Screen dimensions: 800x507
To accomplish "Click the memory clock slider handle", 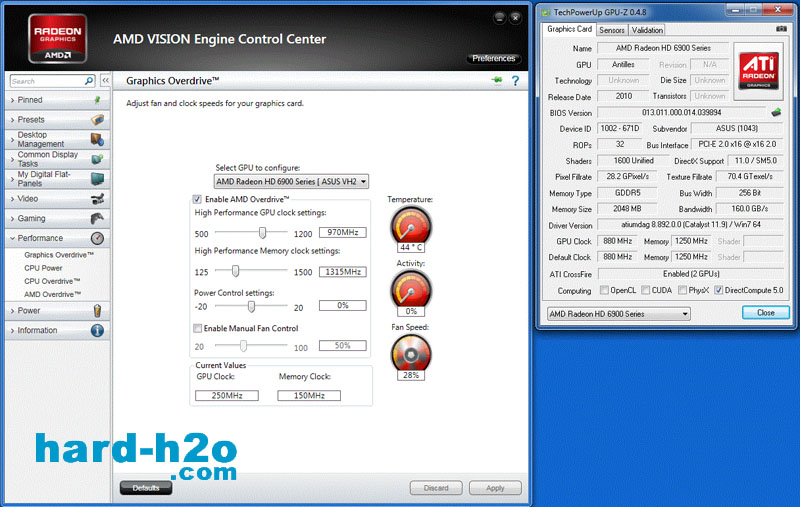I will coord(235,271).
